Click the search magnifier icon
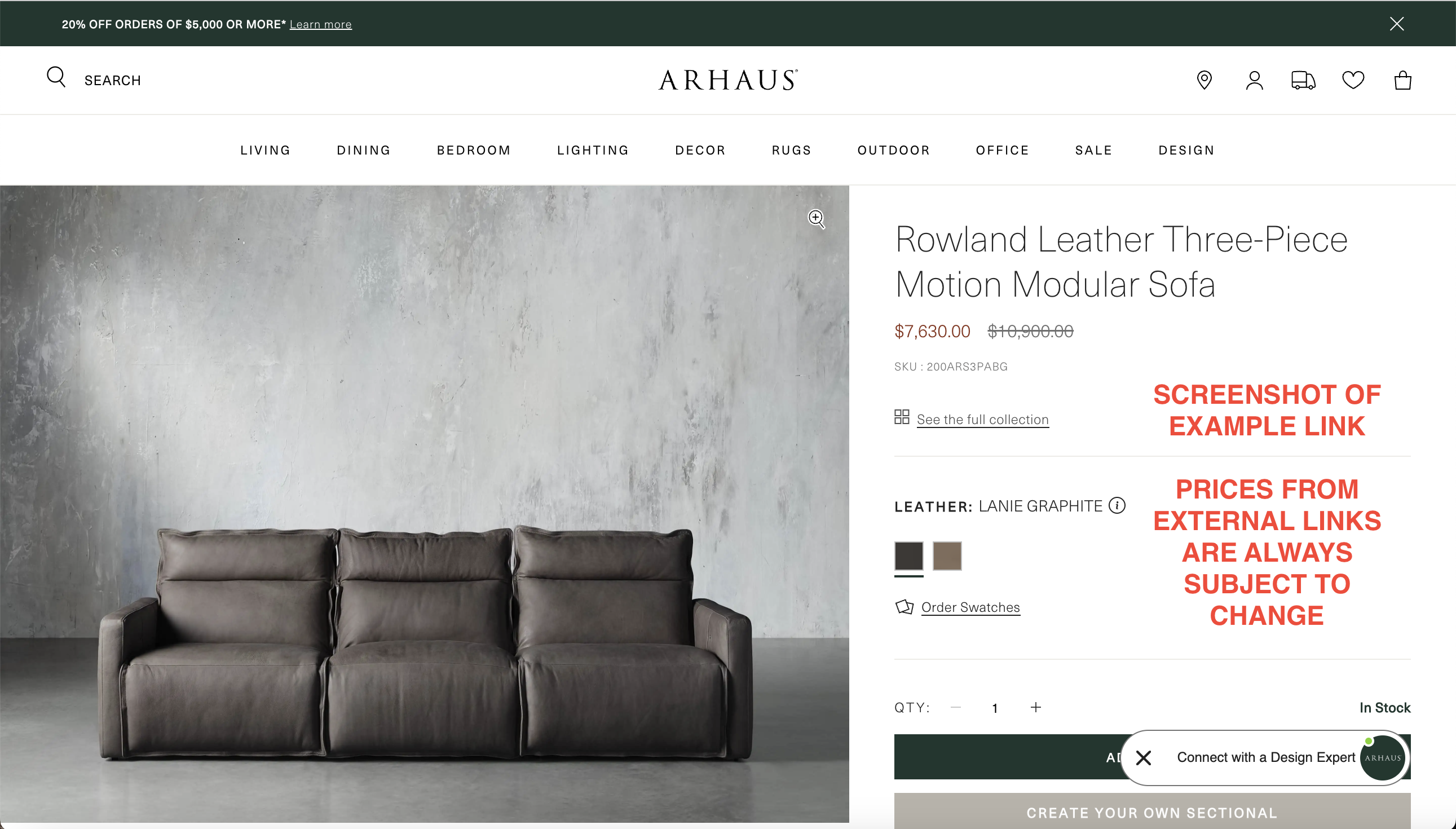This screenshot has width=1456, height=829. pos(56,77)
